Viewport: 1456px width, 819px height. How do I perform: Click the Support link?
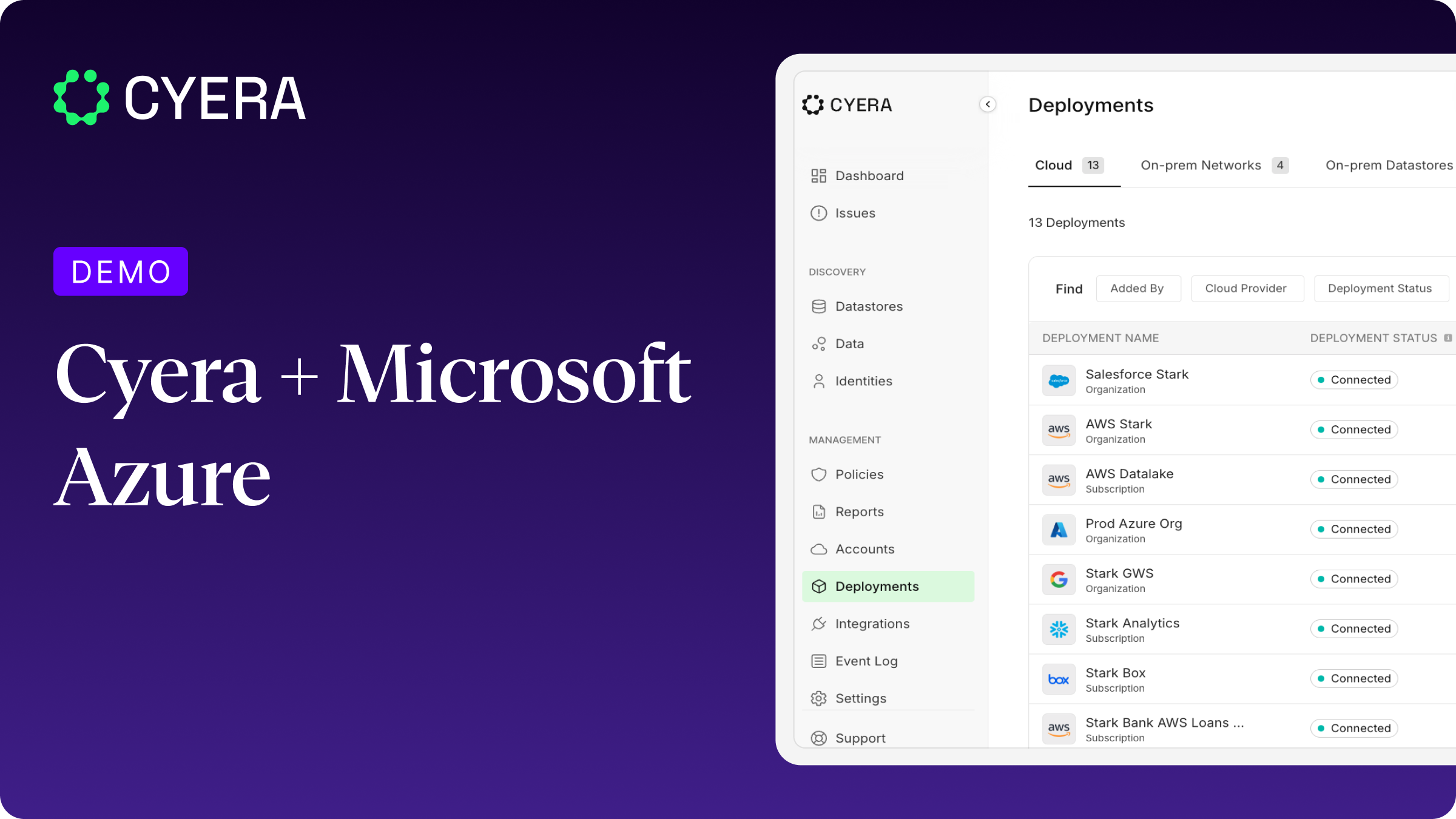click(860, 738)
